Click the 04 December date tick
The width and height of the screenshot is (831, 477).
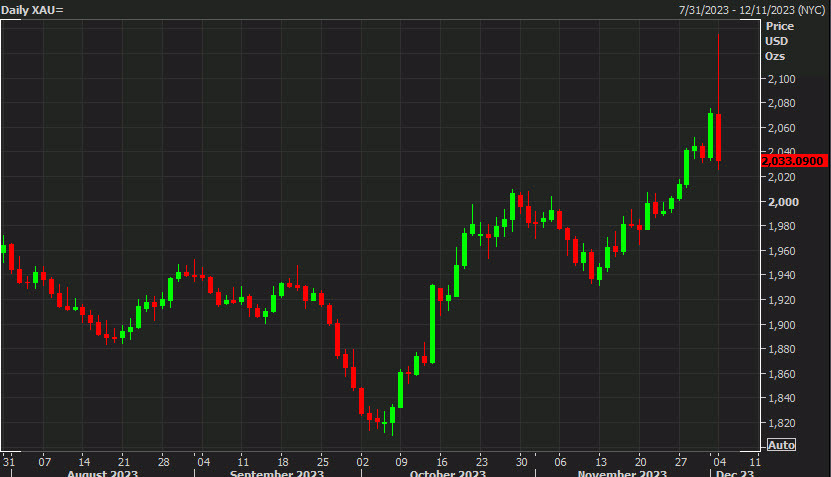pyautogui.click(x=720, y=462)
